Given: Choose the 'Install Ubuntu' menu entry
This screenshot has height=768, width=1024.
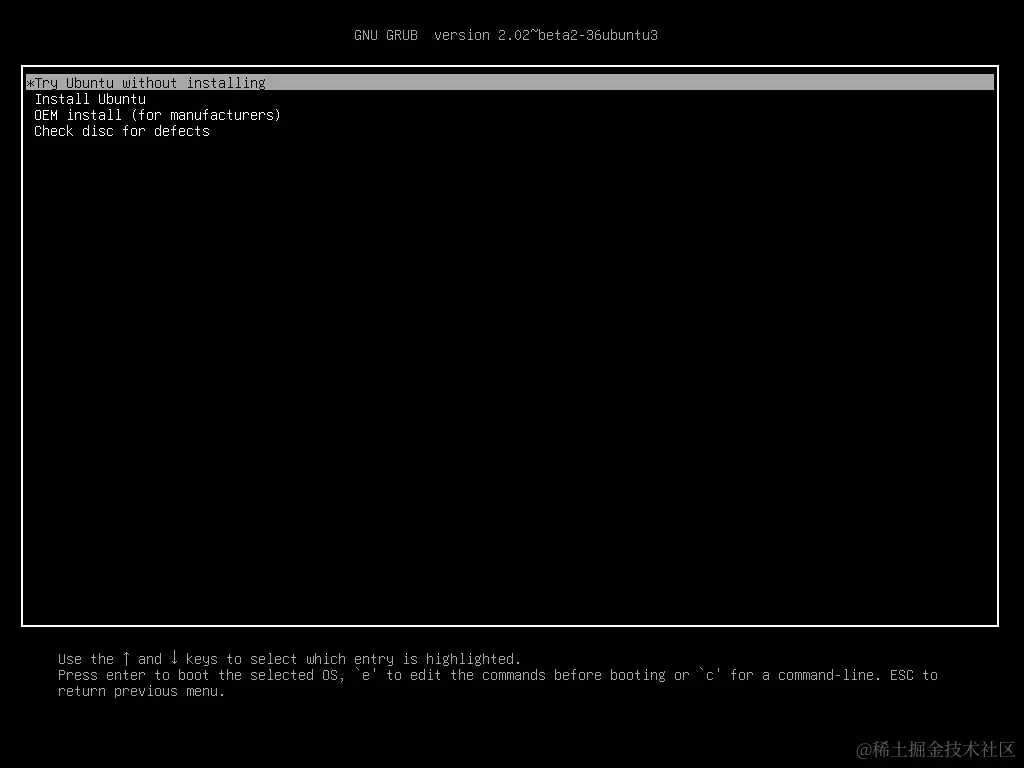Looking at the screenshot, I should coord(90,99).
